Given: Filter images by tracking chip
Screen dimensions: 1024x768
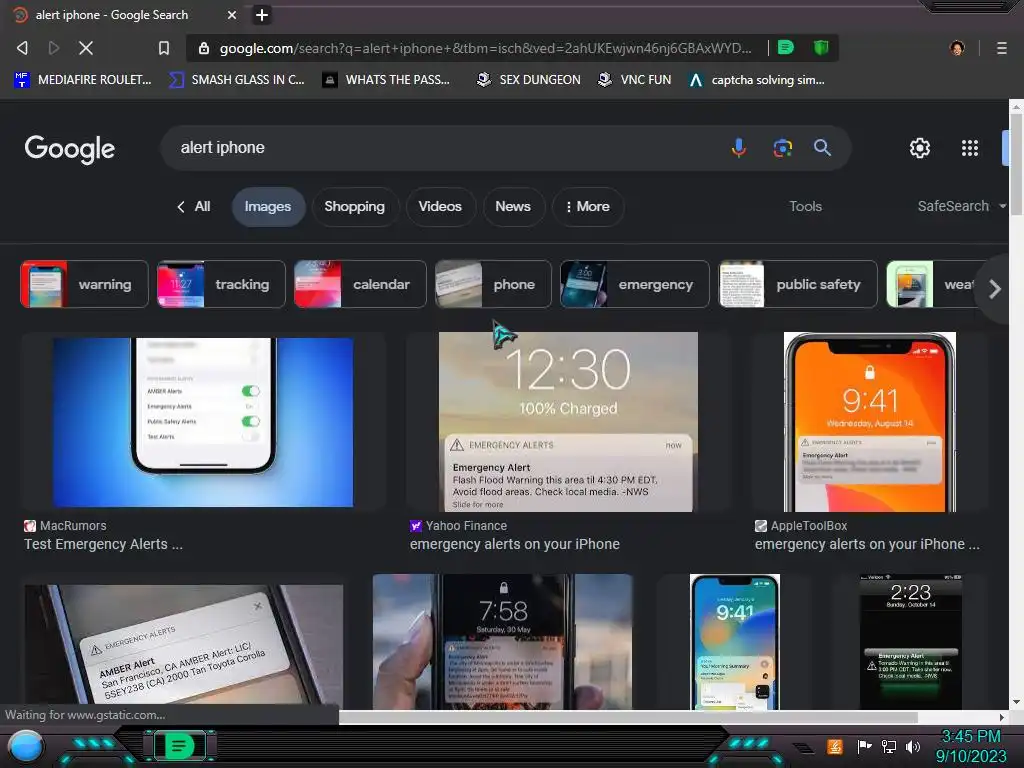Looking at the screenshot, I should point(221,284).
